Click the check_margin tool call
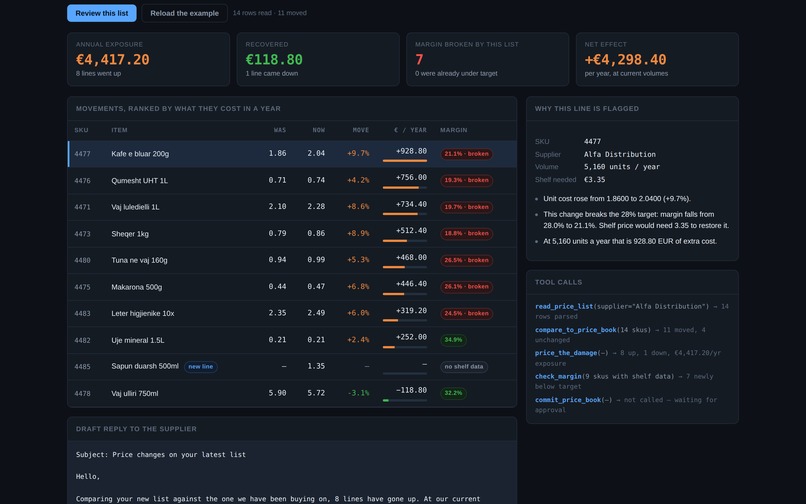The height and width of the screenshot is (504, 806). point(624,381)
